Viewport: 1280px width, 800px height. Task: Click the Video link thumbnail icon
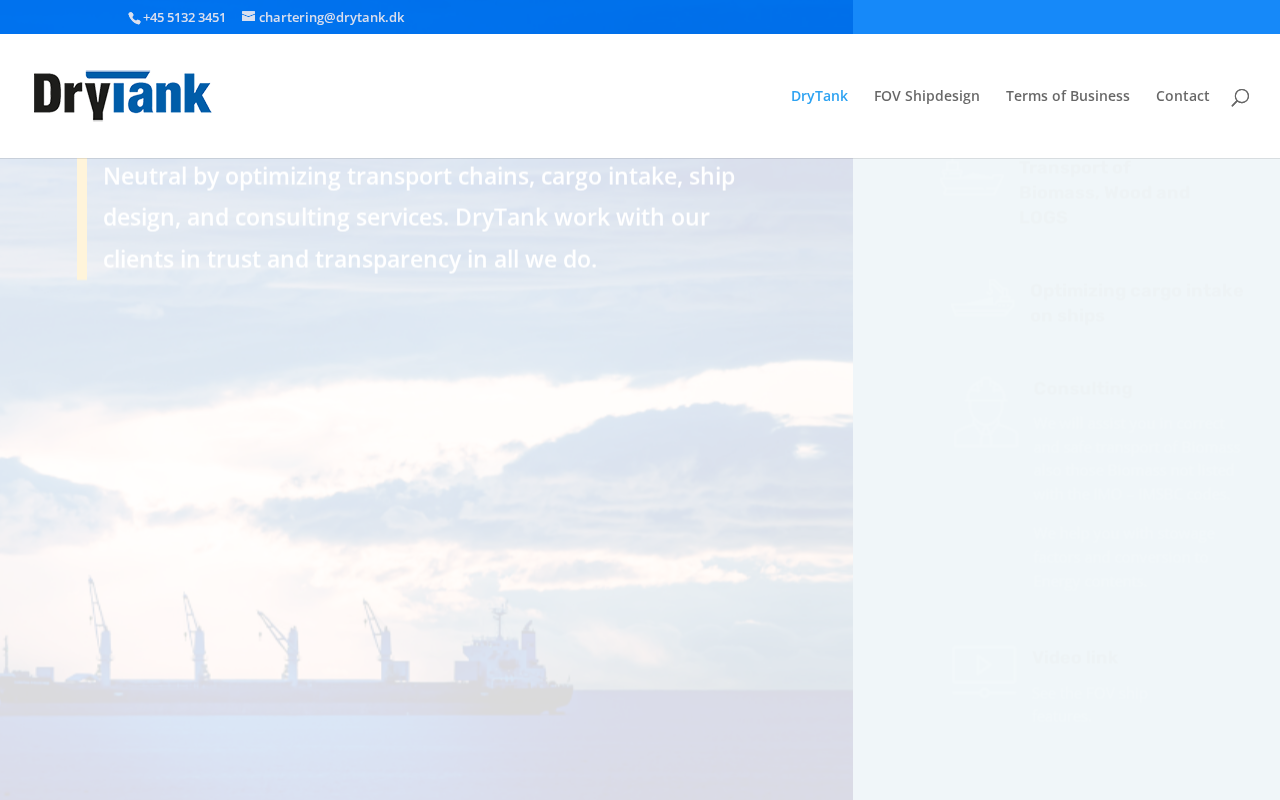click(x=983, y=668)
